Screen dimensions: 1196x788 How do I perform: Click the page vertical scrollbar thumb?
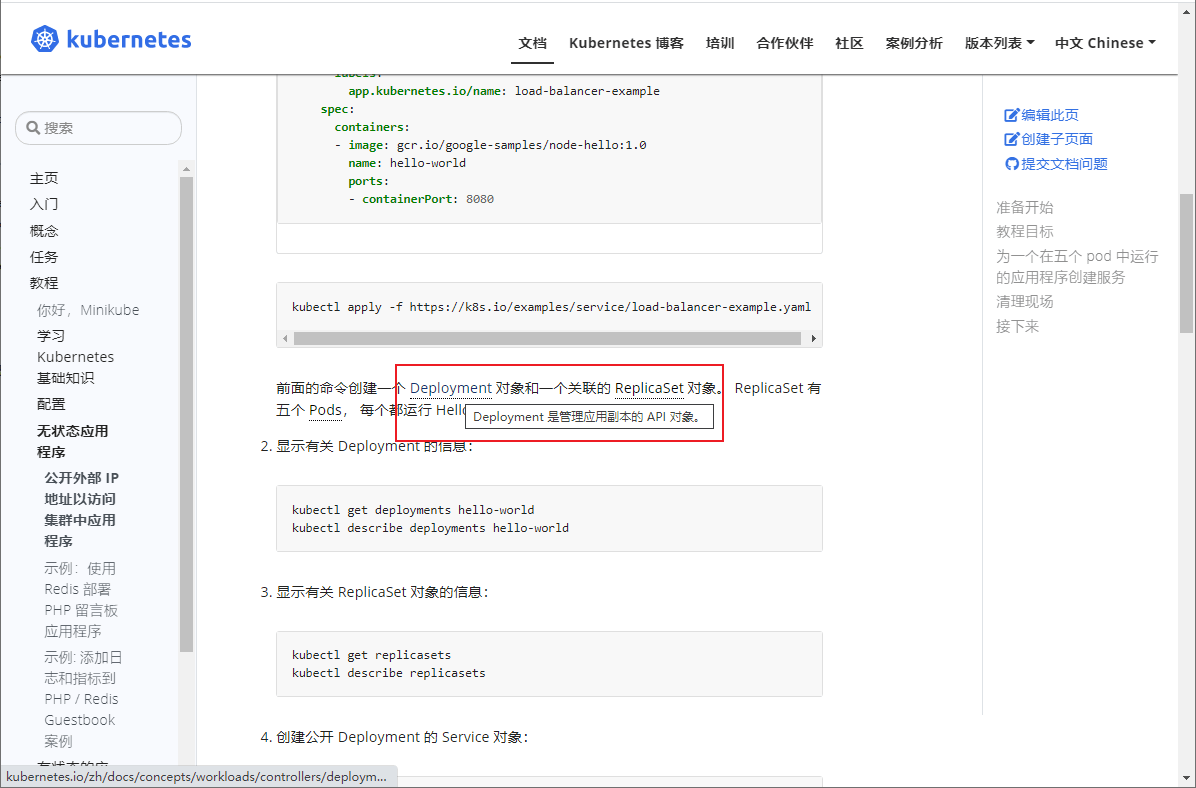tap(1186, 263)
